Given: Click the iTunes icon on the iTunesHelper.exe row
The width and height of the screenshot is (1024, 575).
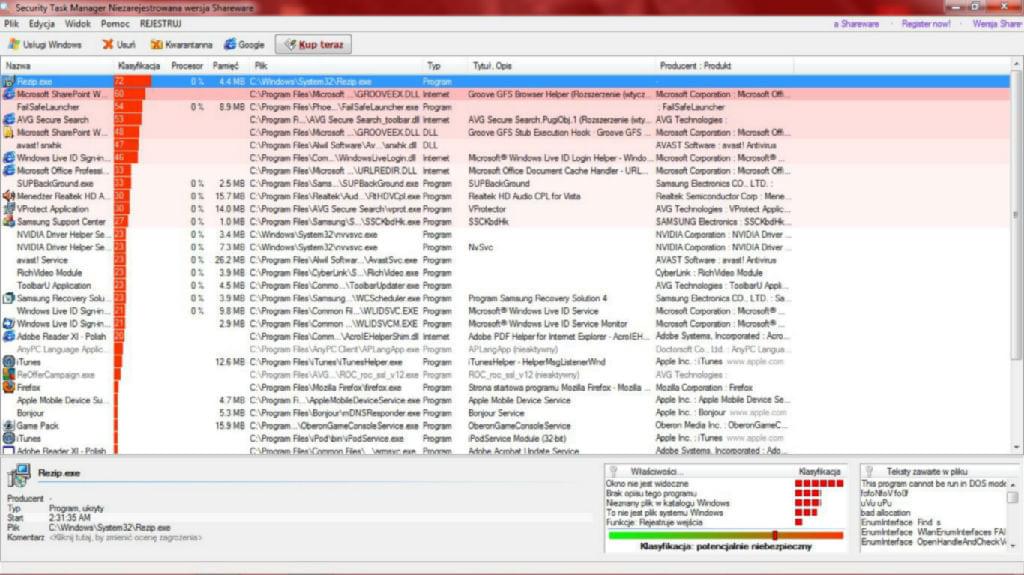Looking at the screenshot, I should (8, 362).
